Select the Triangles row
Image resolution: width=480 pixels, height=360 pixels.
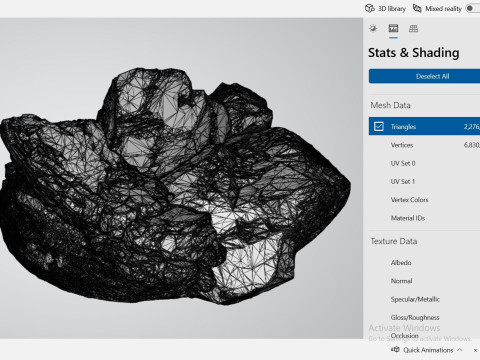[x=424, y=126]
